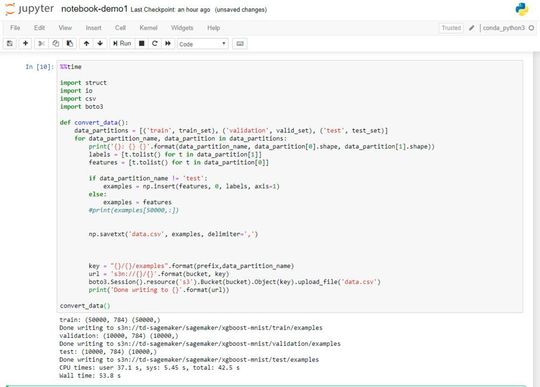Click the Last Checkpoint an hour ago text
This screenshot has height=387, width=540.
point(170,10)
